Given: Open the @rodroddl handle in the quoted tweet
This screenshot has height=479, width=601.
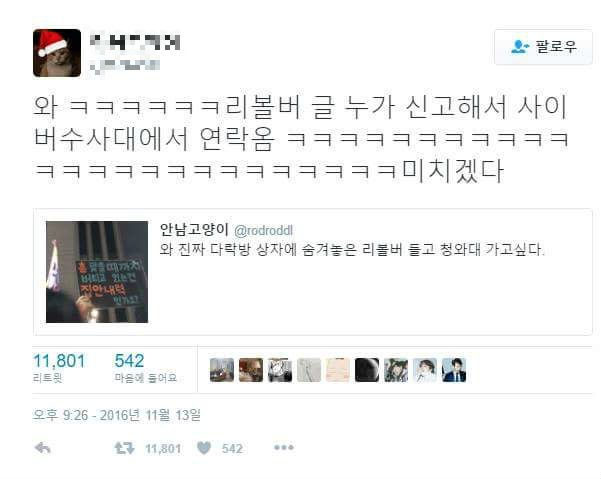Looking at the screenshot, I should point(263,230).
